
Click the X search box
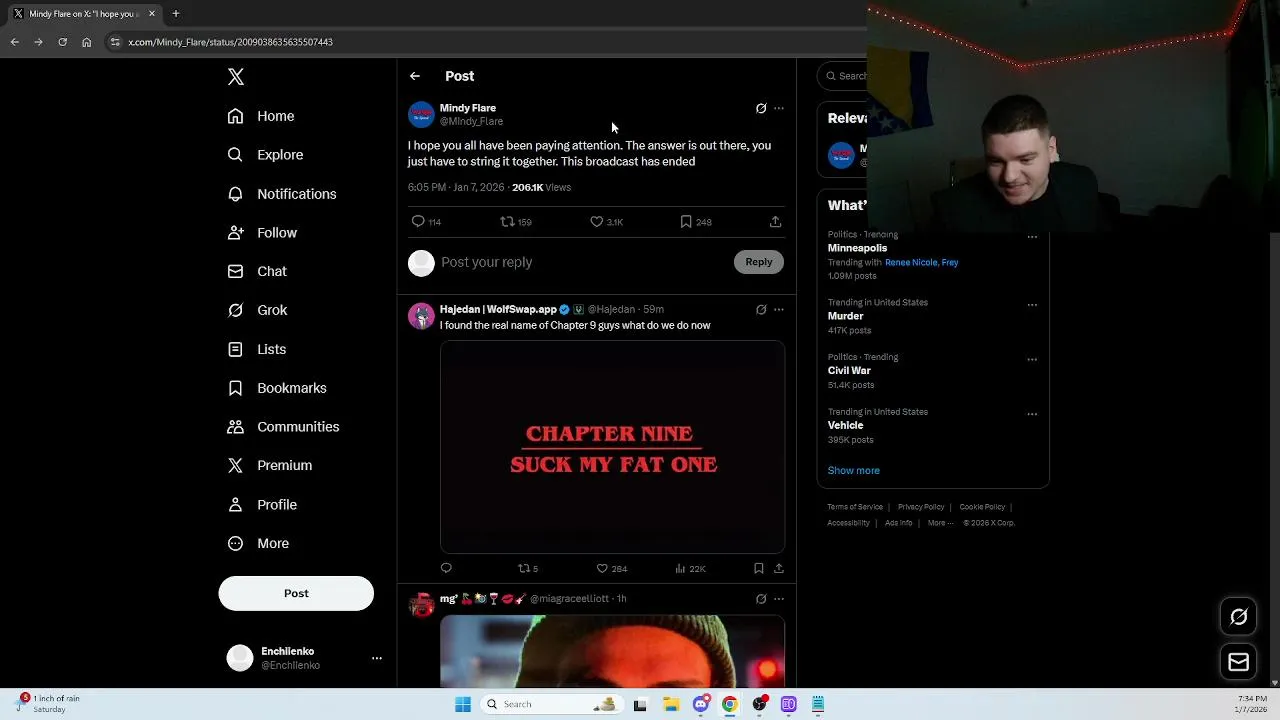click(x=842, y=76)
